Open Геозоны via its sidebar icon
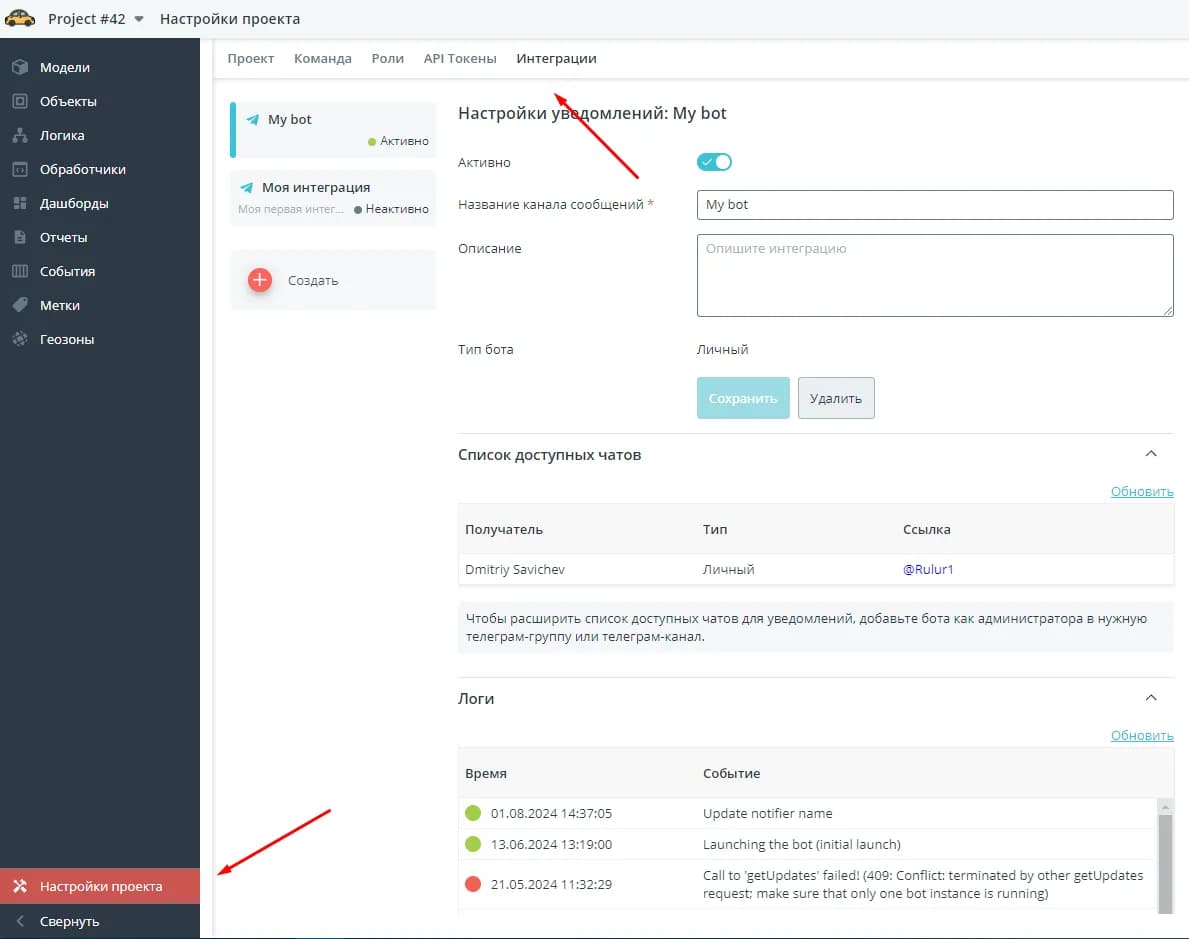 [19, 340]
